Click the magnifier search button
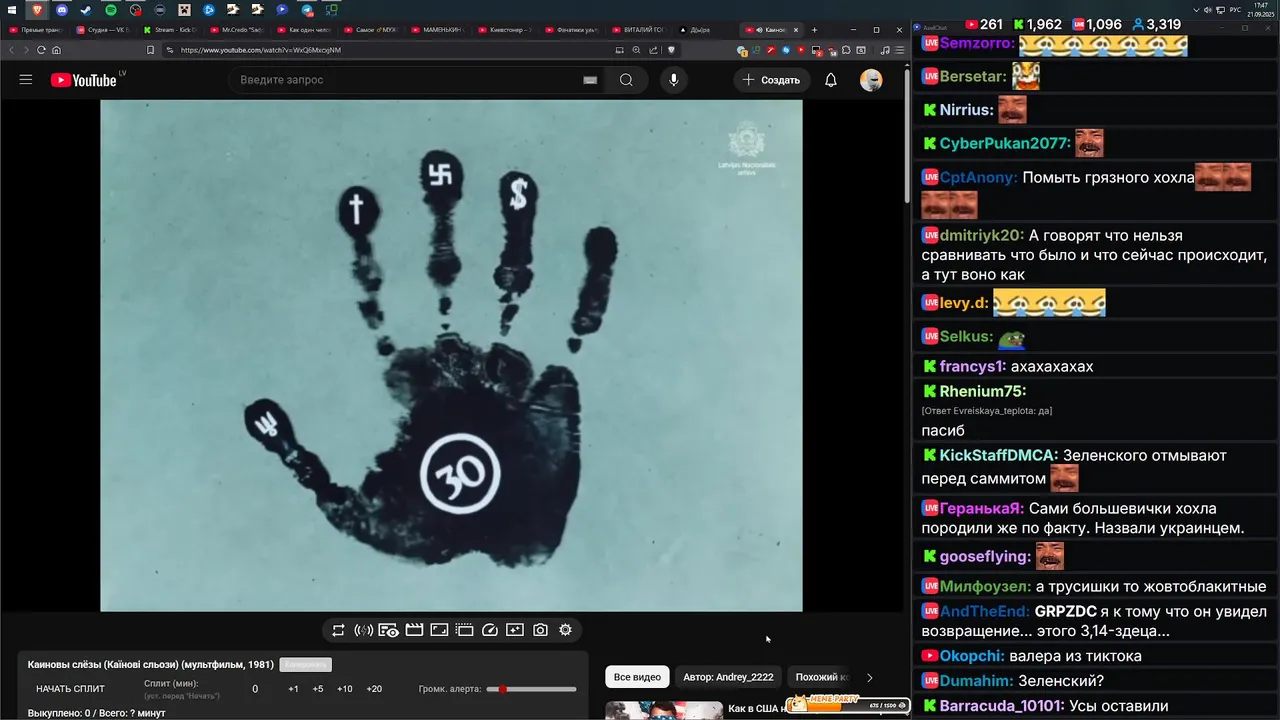Screen dimensions: 1280x720 pyautogui.click(x=626, y=80)
